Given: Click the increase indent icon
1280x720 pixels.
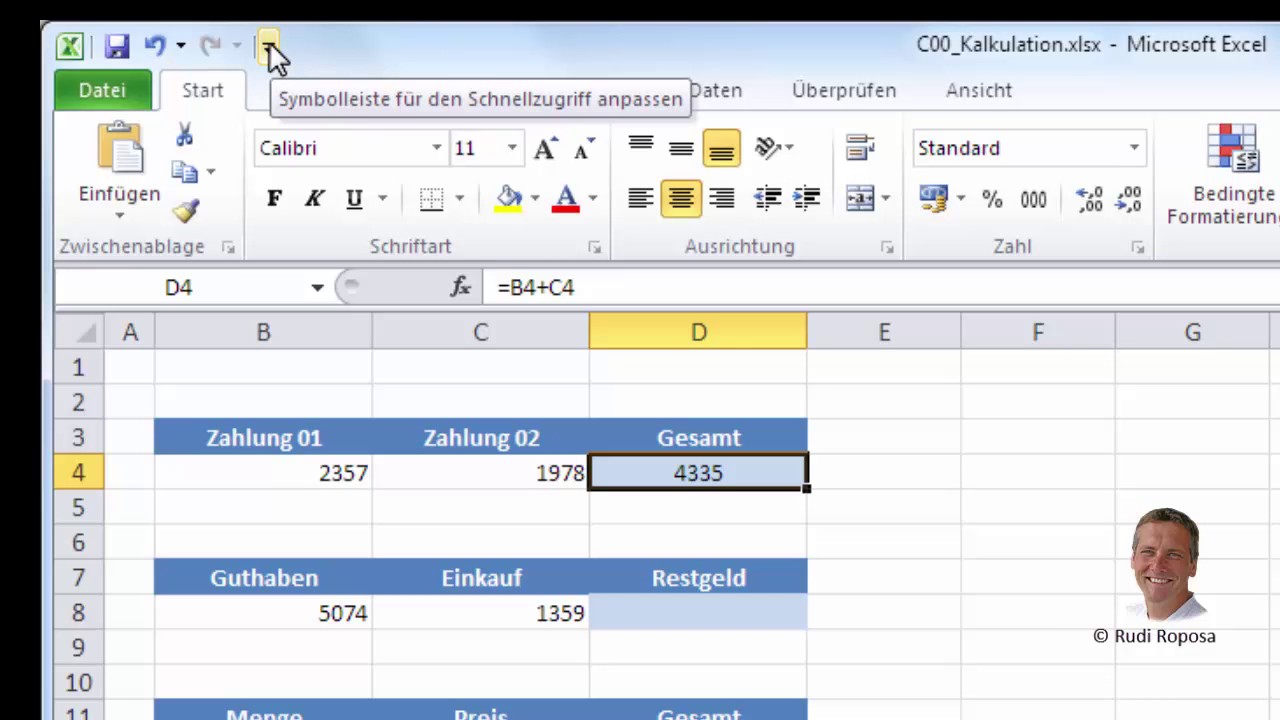Looking at the screenshot, I should pyautogui.click(x=806, y=198).
